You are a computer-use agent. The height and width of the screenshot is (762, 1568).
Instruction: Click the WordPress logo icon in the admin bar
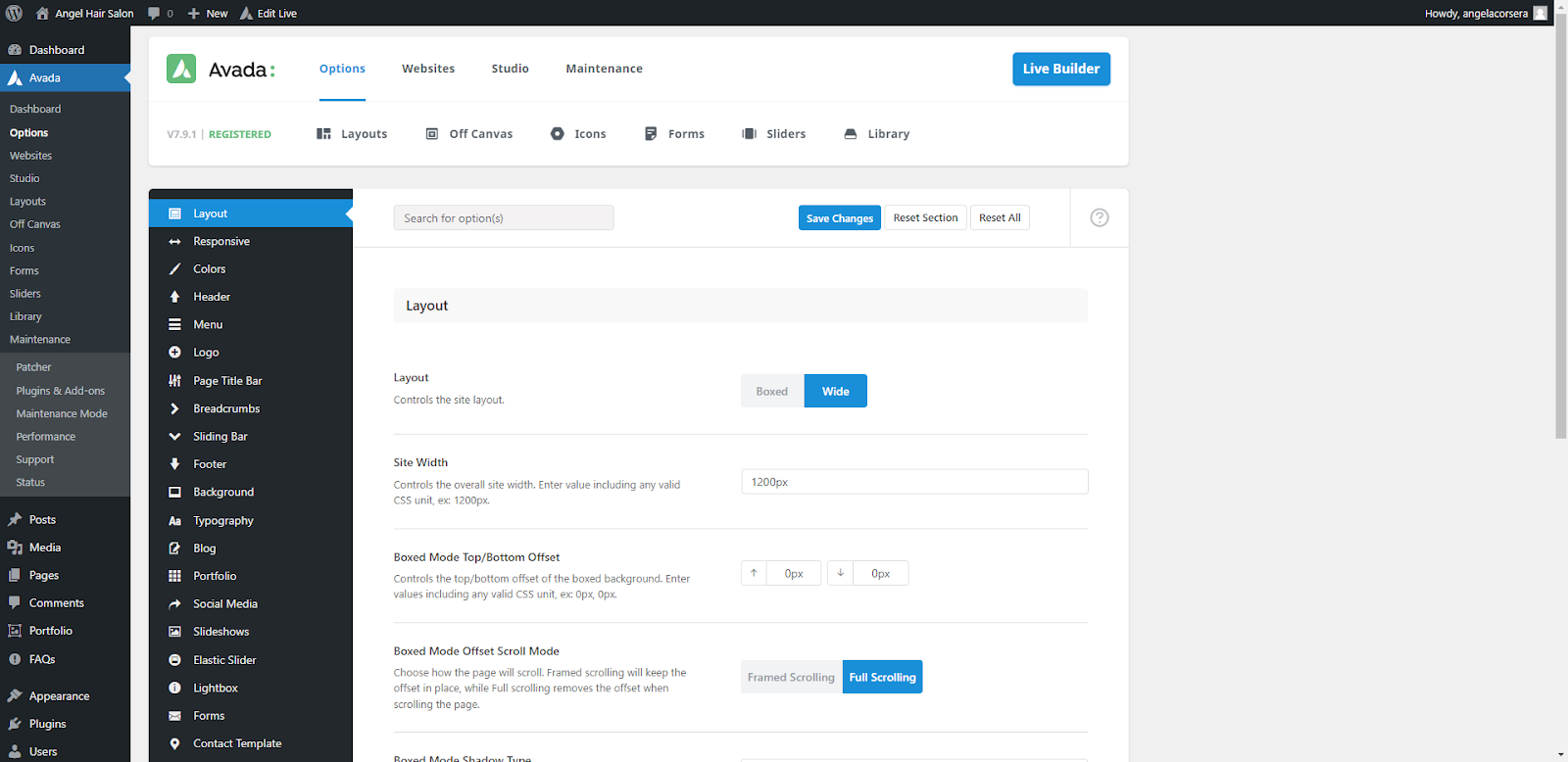[14, 13]
